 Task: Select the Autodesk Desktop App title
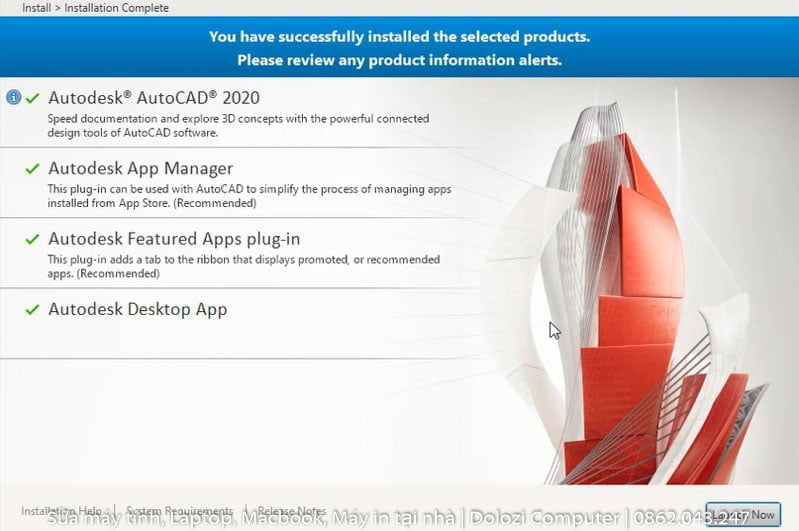137,309
